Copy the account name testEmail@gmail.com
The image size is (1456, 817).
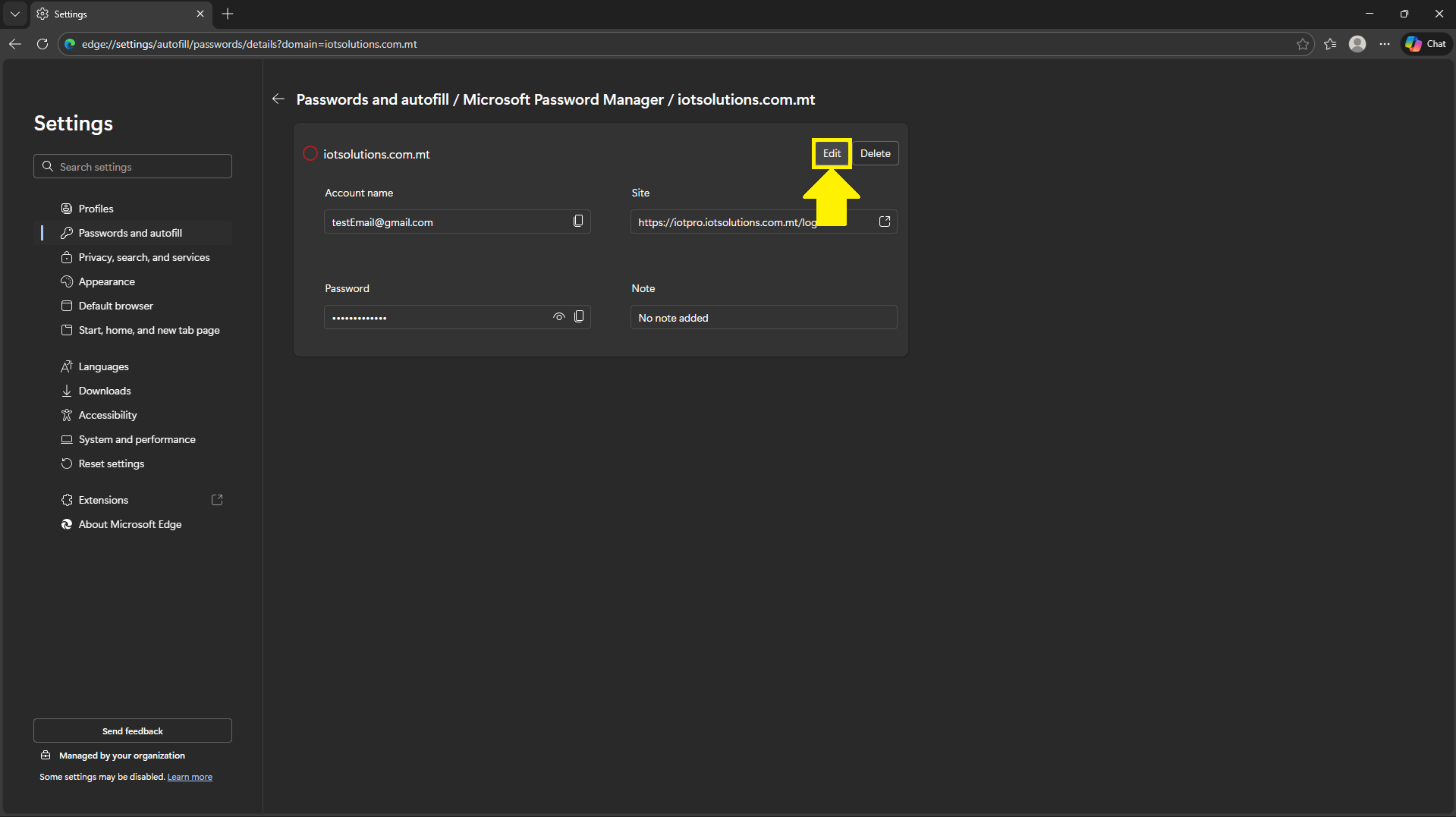point(578,221)
